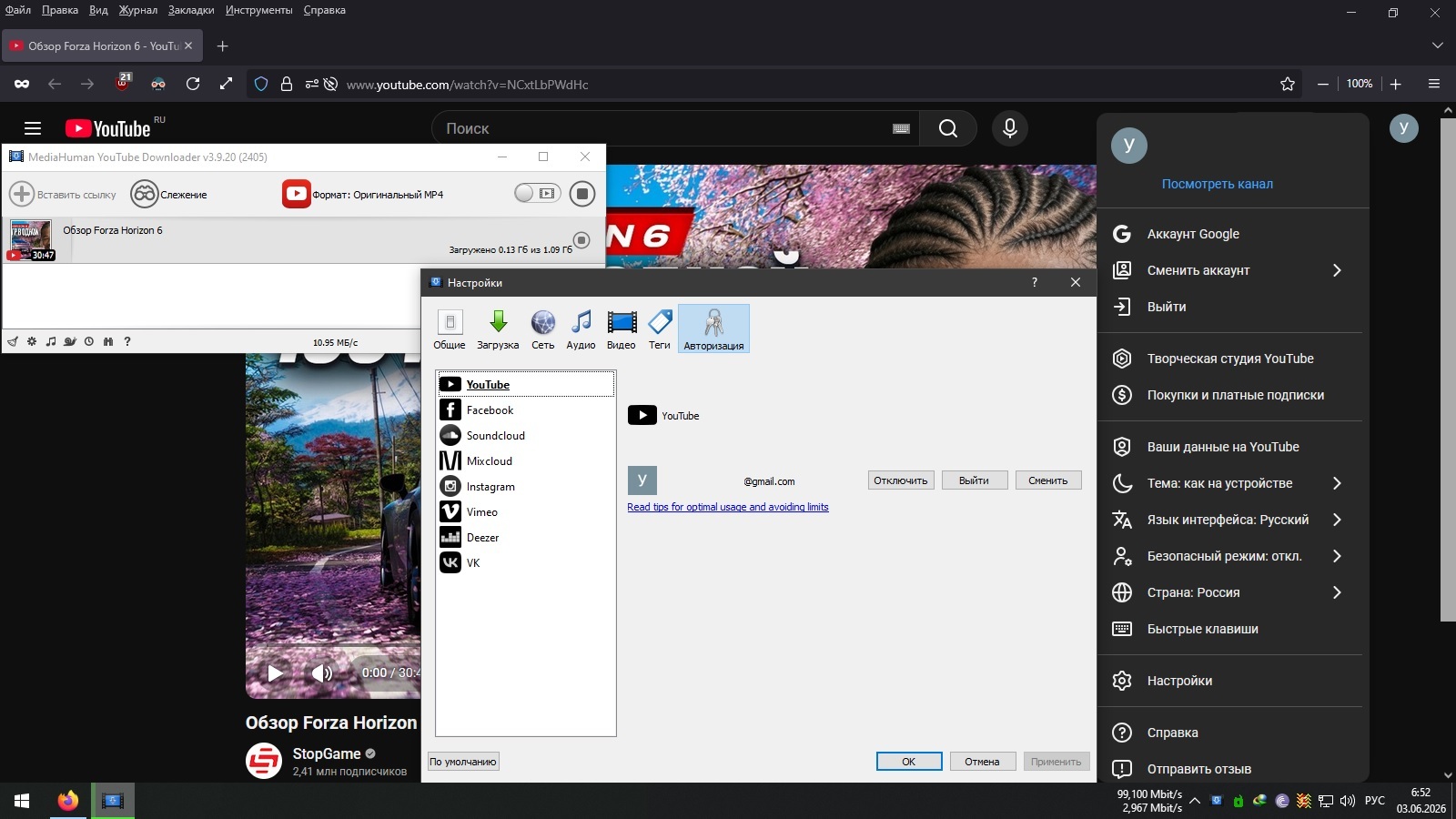Screen dimensions: 1456x819
Task: Select Vimeo in the authorization service list
Action: (526, 512)
